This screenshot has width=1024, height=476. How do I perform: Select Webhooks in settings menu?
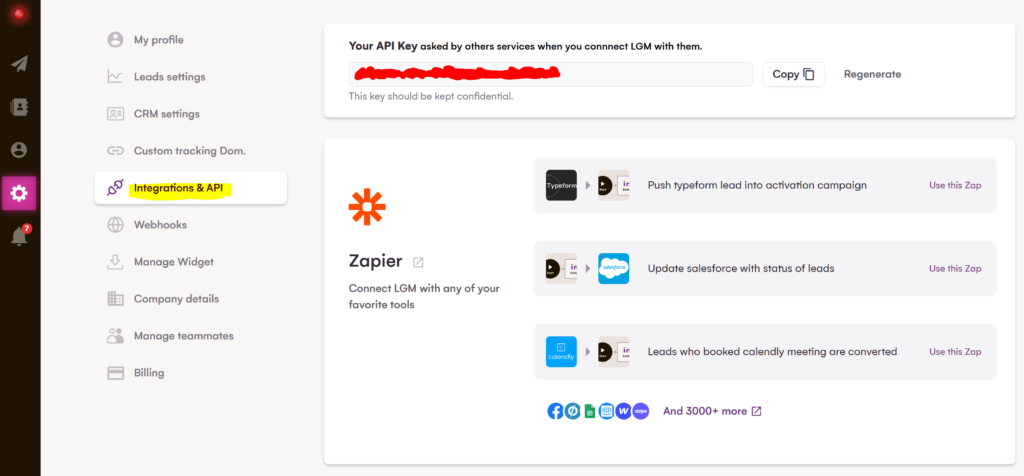[160, 225]
